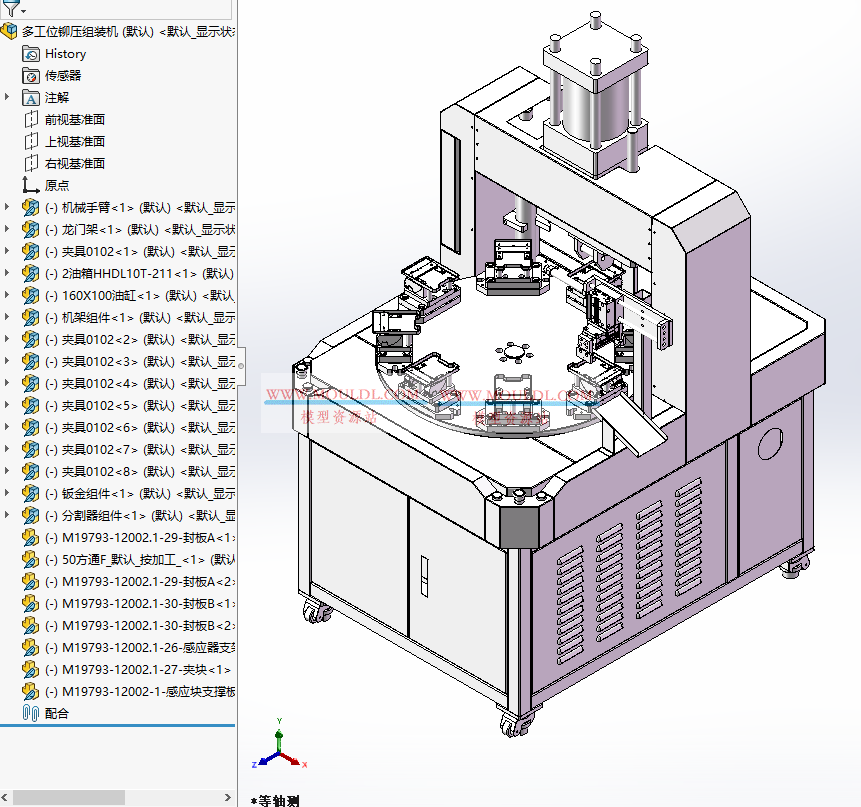Expand 钣金组件<1> in the feature tree
This screenshot has width=861, height=807.
(x=7, y=494)
